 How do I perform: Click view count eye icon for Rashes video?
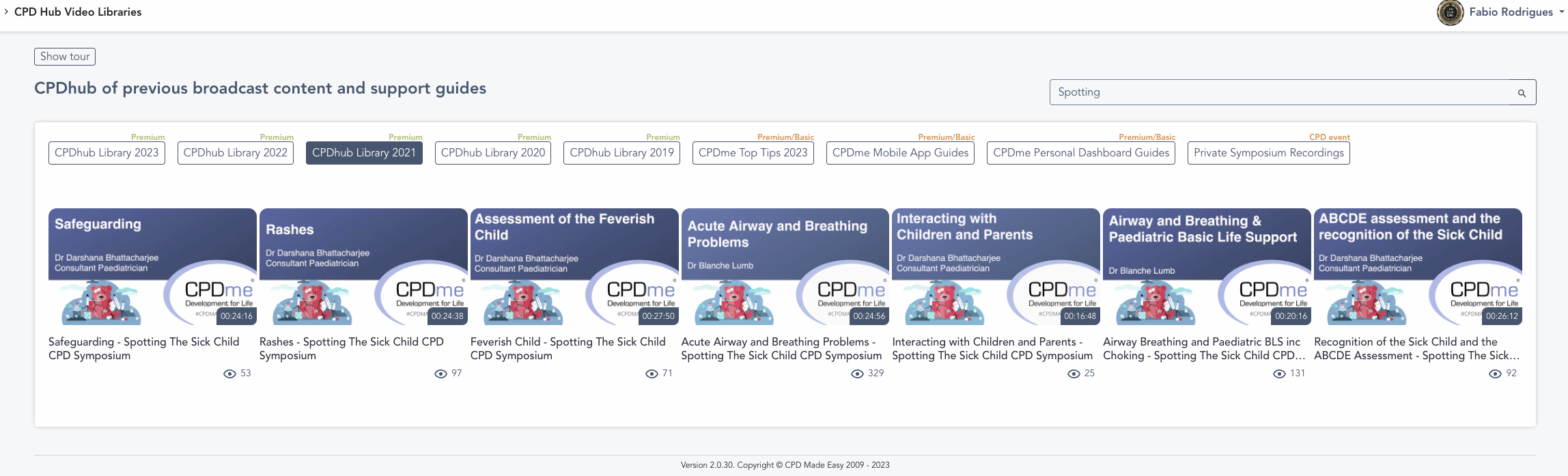(441, 374)
